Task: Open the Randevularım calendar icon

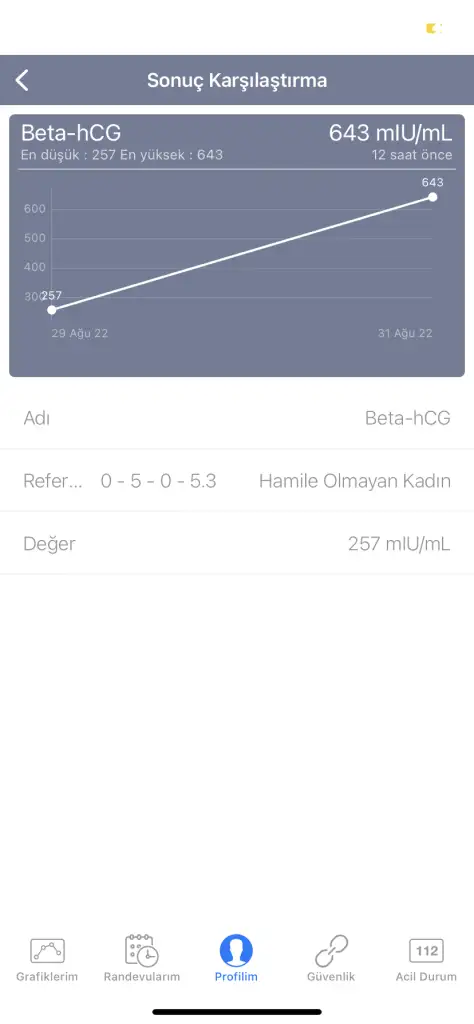Action: pyautogui.click(x=142, y=950)
